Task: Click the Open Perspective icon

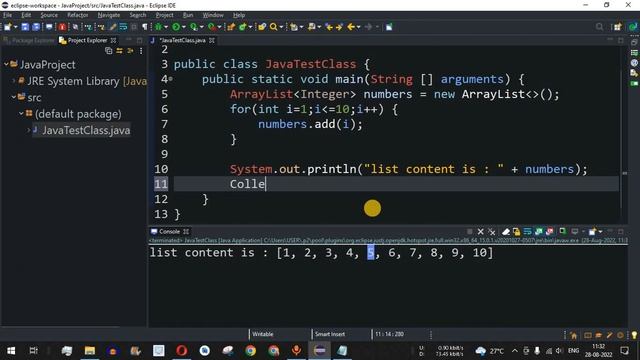Action: click(x=617, y=27)
